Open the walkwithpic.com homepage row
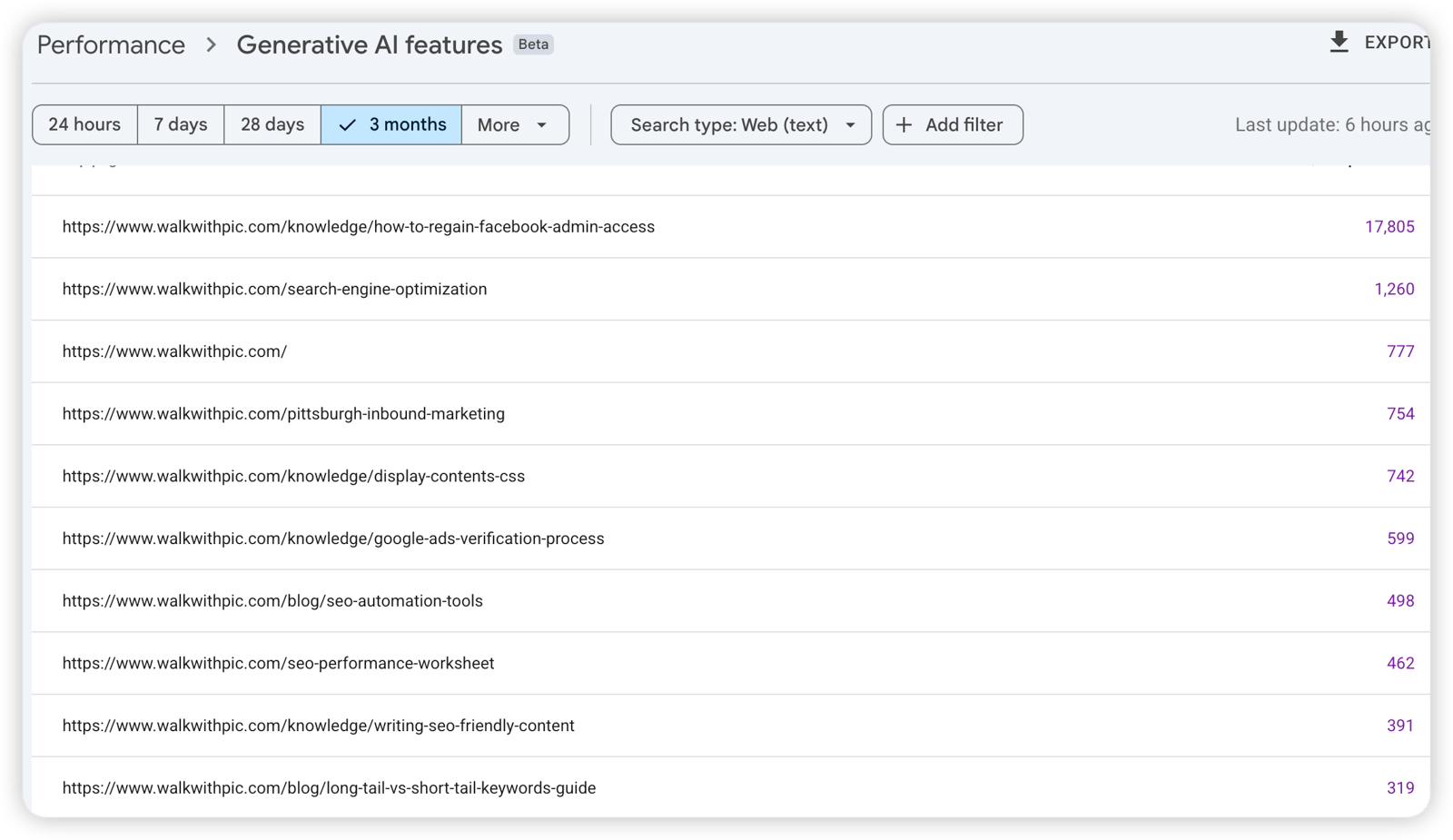This screenshot has width=1453, height=840. tap(731, 351)
